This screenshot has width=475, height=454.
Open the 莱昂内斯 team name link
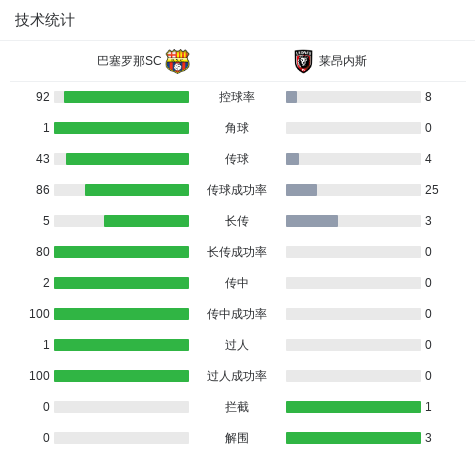[x=343, y=61]
